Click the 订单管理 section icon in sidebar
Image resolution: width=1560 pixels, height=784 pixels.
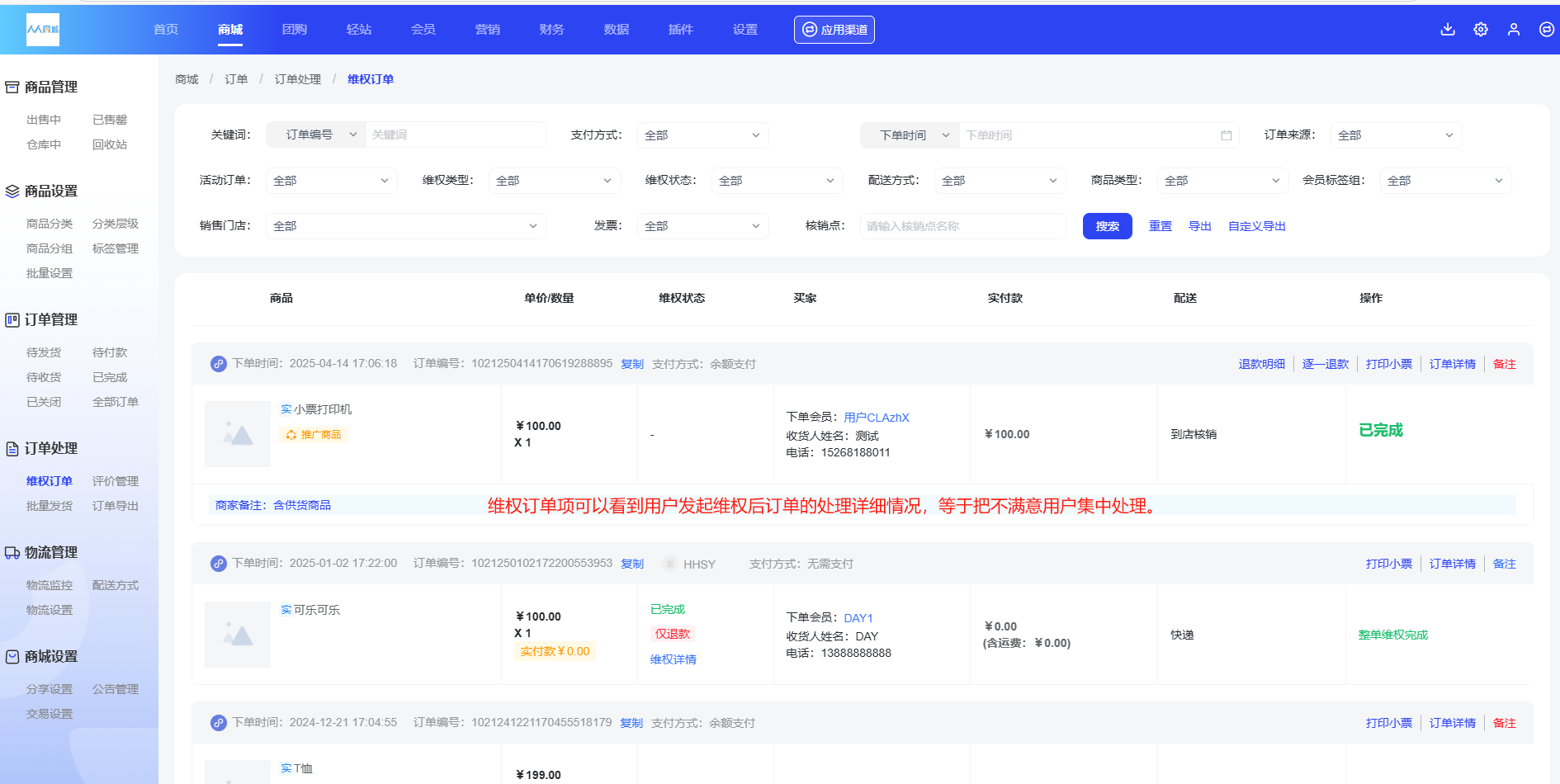(12, 319)
